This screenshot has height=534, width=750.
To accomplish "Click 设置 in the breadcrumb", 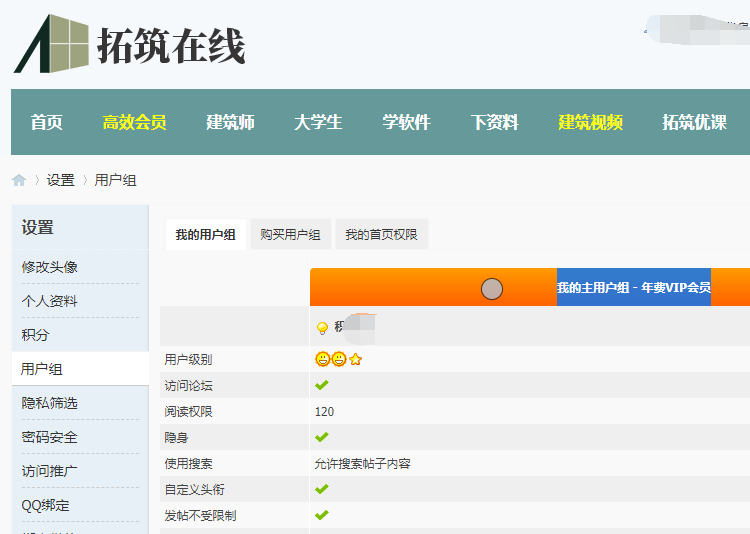I will [61, 180].
